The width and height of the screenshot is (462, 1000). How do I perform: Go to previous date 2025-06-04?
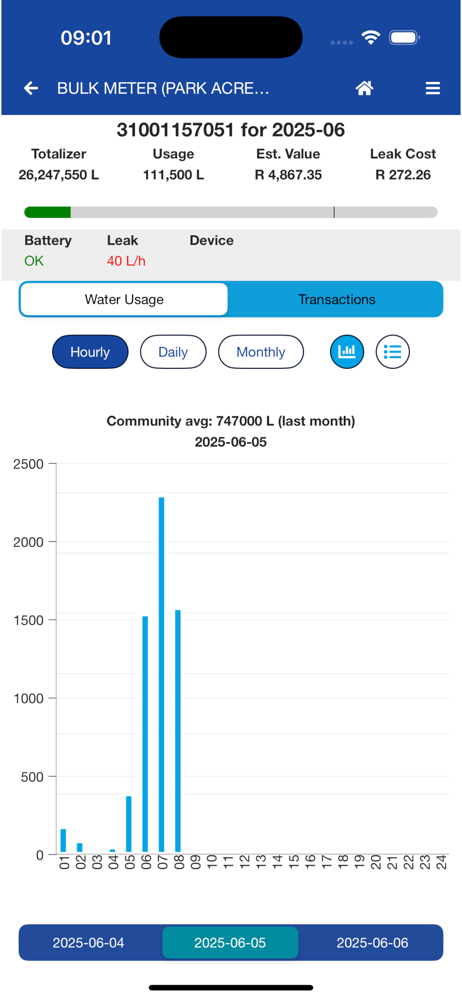pos(89,943)
